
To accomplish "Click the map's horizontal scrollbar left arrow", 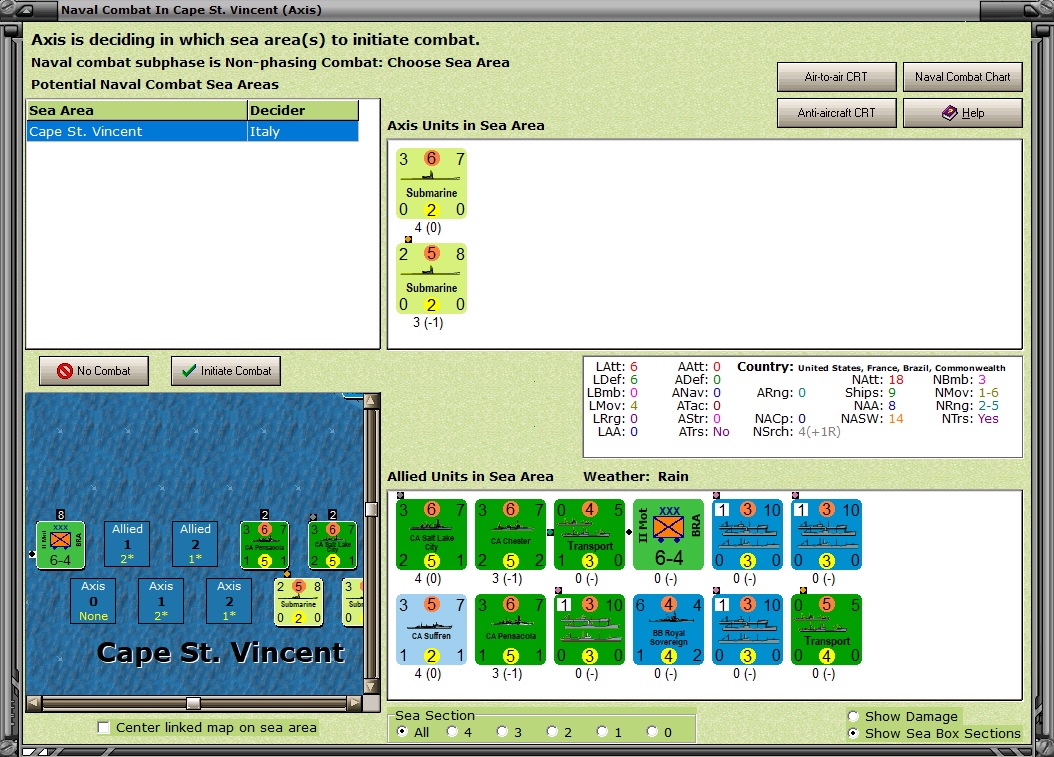I will pyautogui.click(x=34, y=703).
